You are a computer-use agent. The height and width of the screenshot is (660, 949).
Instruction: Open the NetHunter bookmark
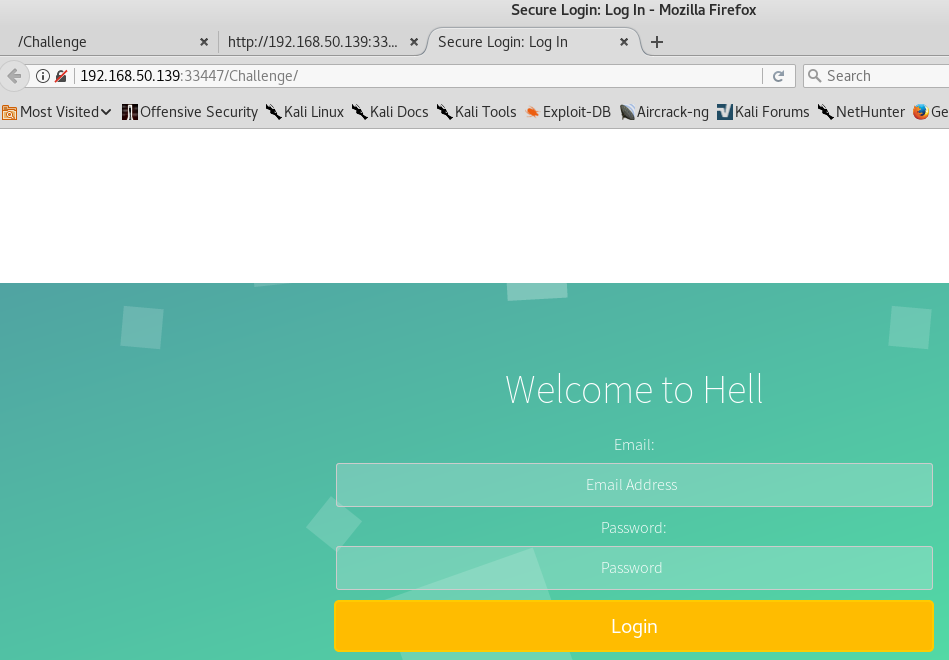point(861,112)
